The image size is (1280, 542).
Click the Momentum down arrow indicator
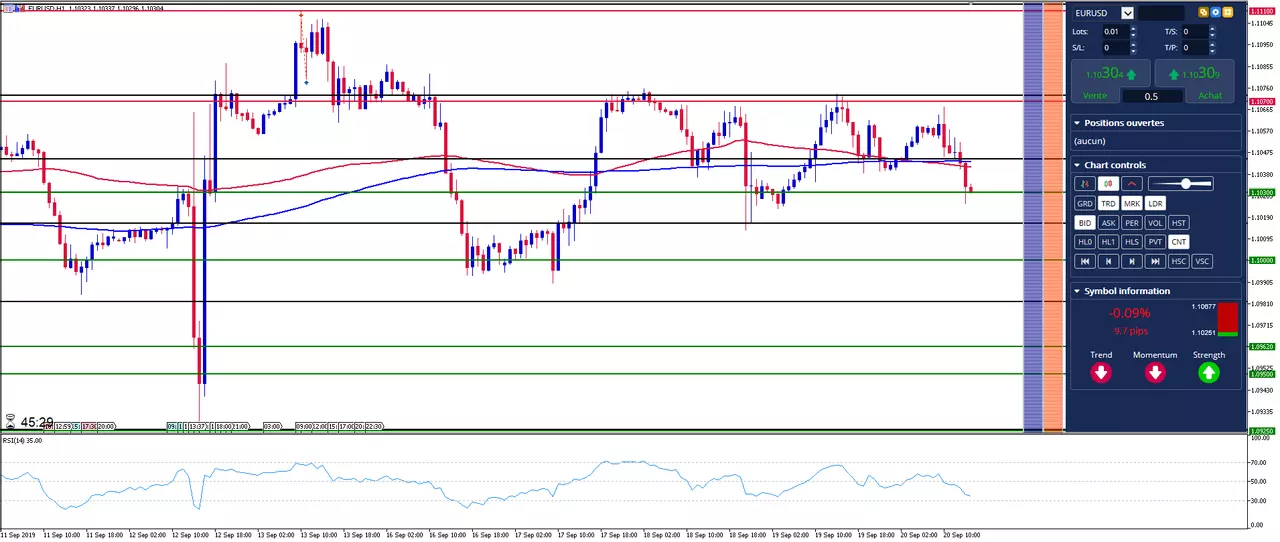1155,373
